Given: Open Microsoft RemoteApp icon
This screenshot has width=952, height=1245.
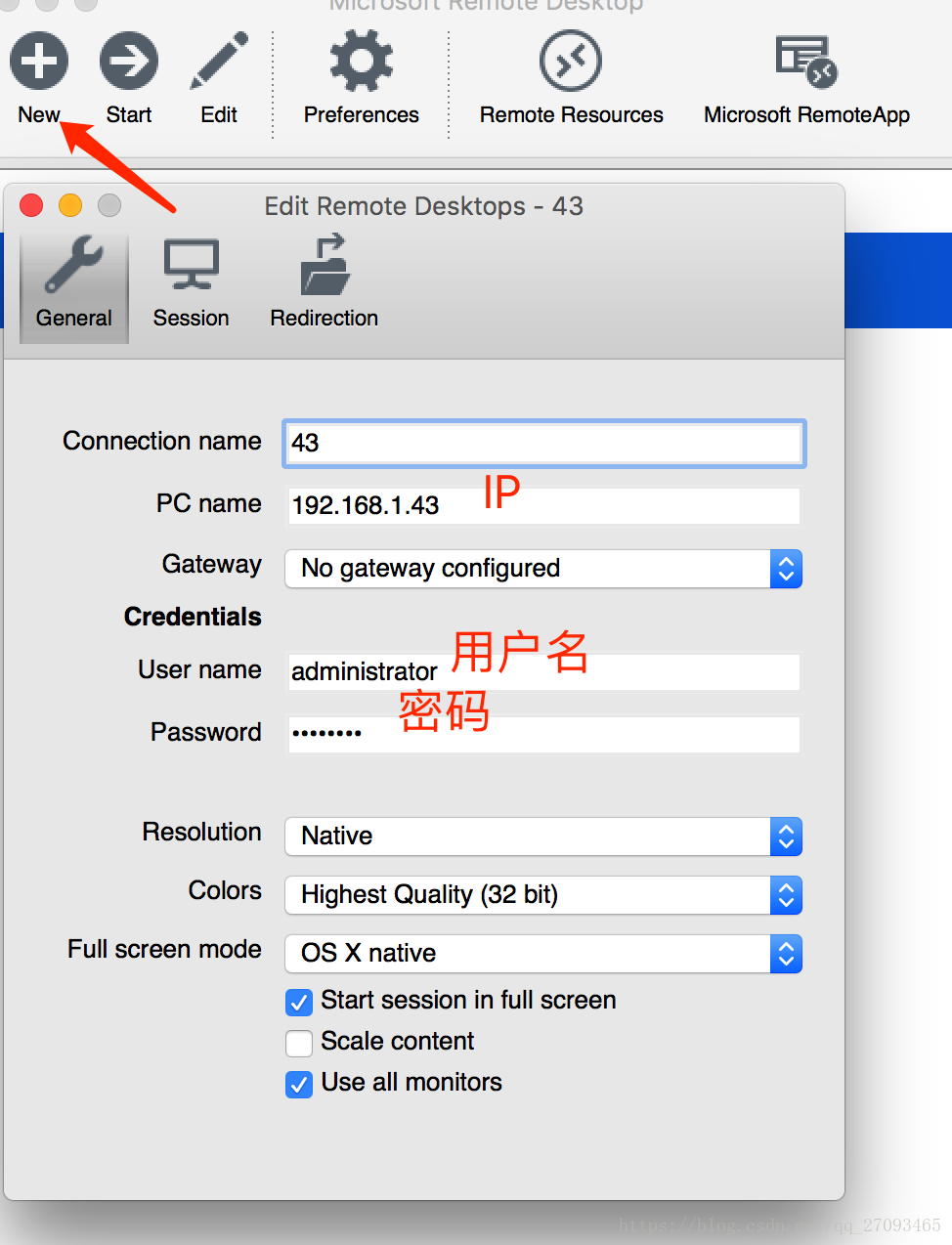Looking at the screenshot, I should 806,61.
